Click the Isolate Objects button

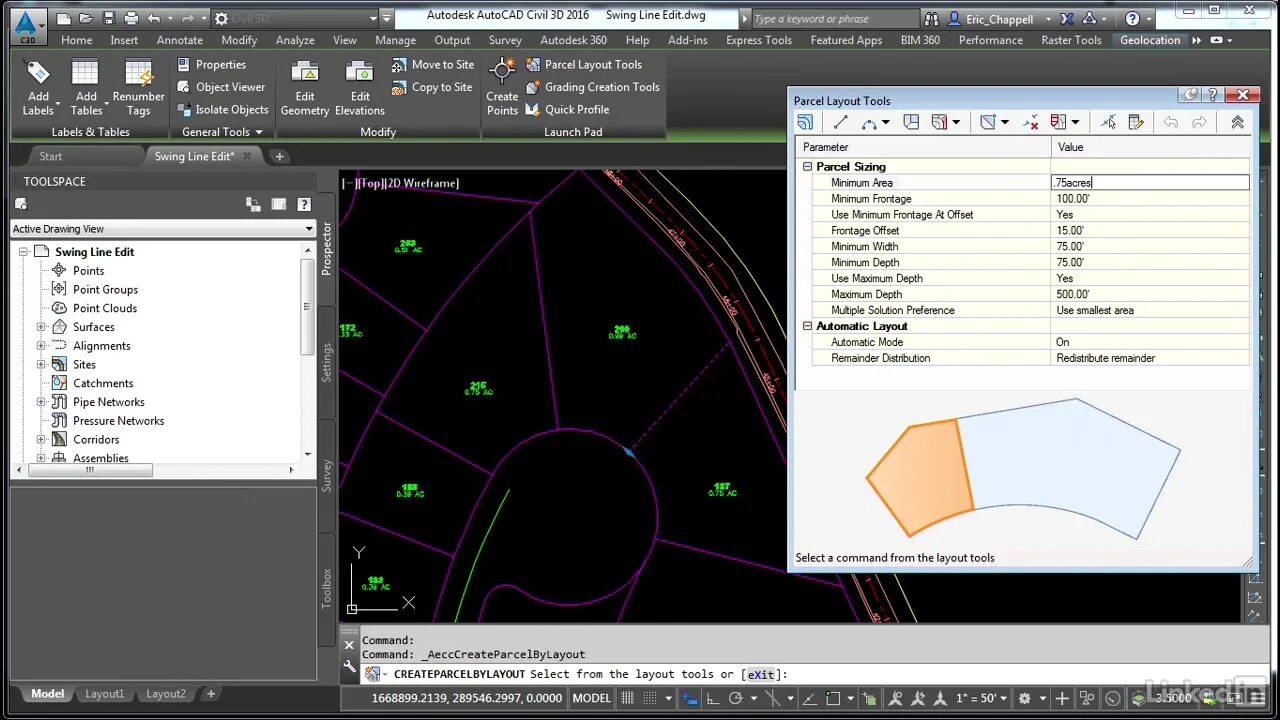click(x=223, y=109)
